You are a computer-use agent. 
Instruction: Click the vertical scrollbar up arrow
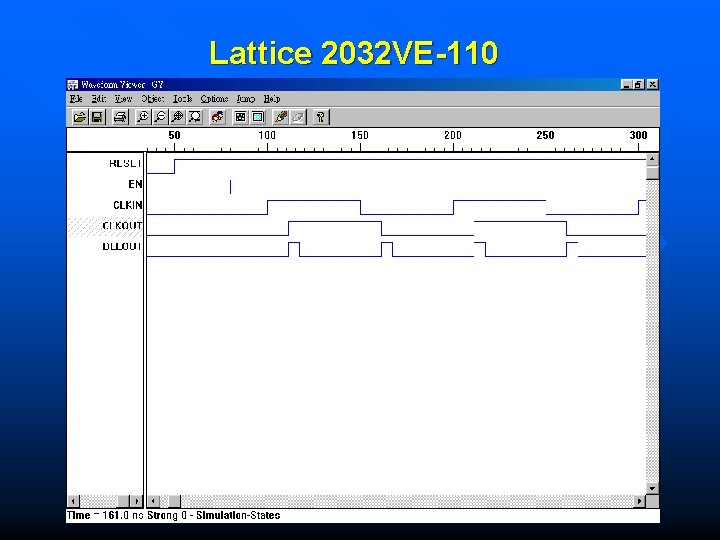click(x=652, y=160)
